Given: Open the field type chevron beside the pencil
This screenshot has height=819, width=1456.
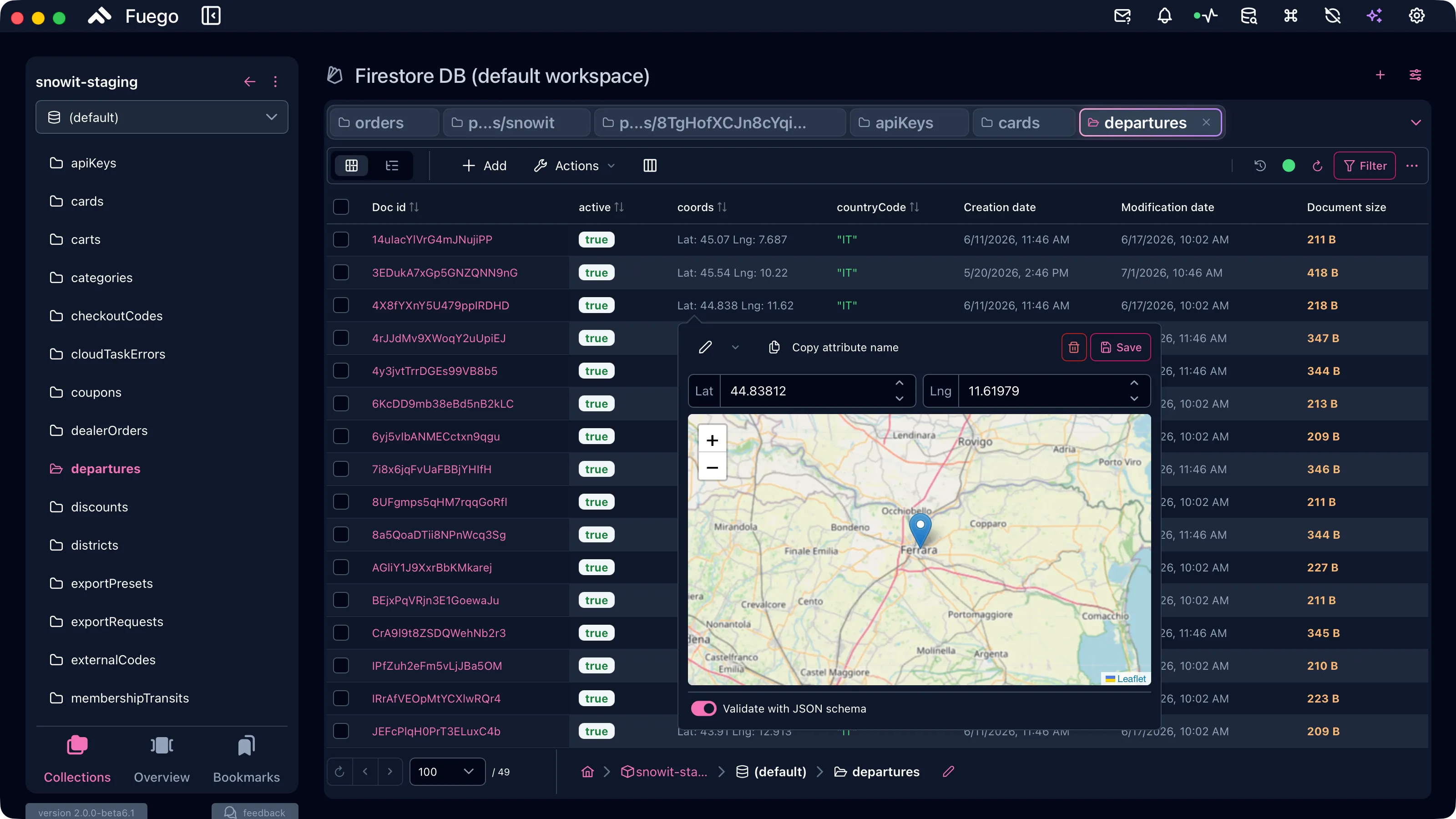Looking at the screenshot, I should [x=735, y=347].
